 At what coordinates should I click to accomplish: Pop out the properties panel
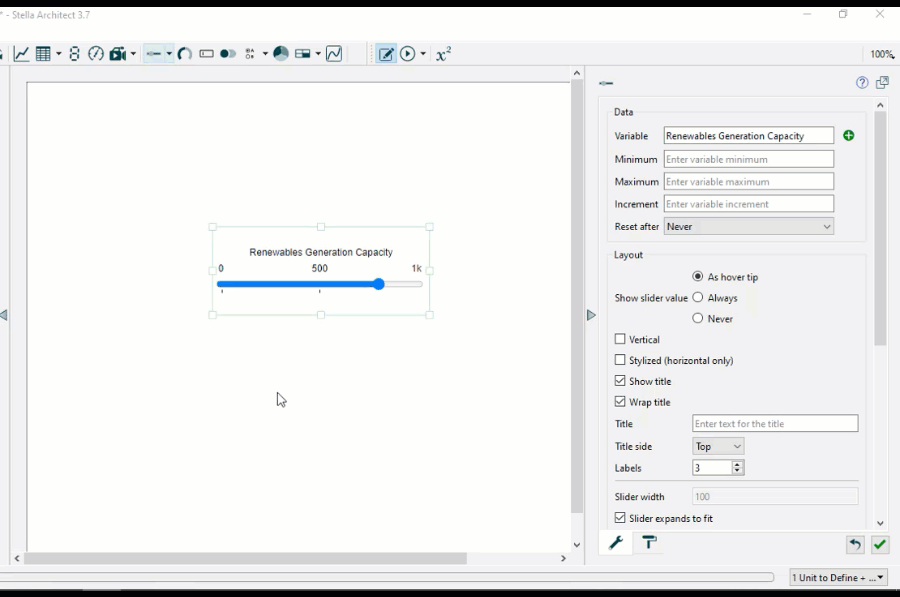882,83
